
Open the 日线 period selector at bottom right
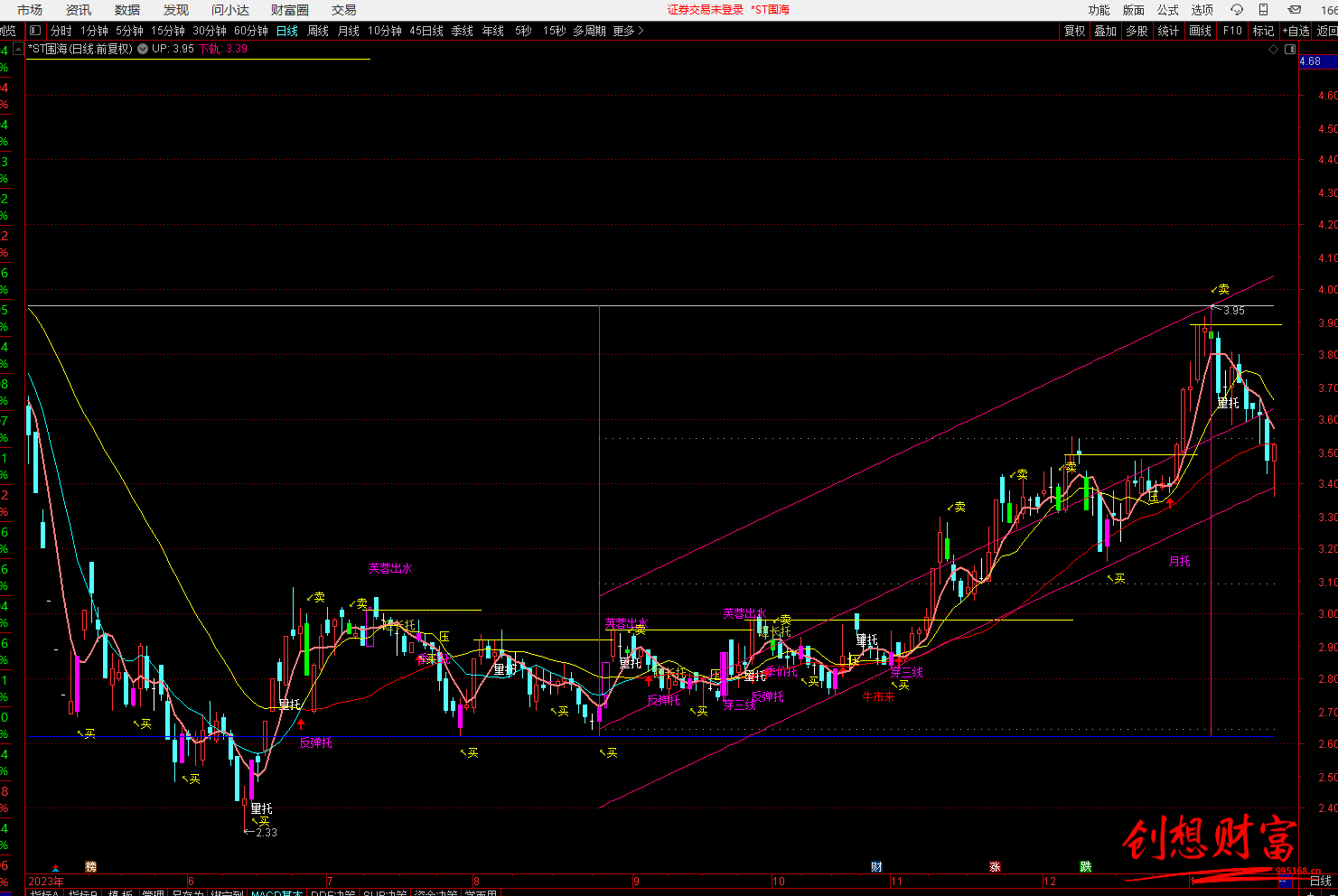pyautogui.click(x=1320, y=881)
